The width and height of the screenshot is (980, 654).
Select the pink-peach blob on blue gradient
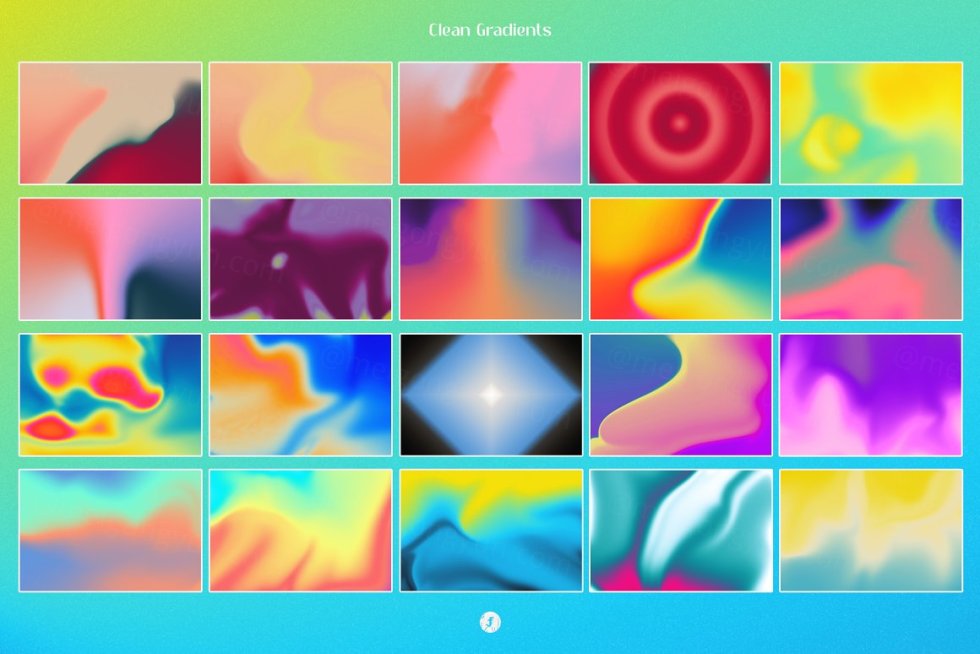pos(680,395)
